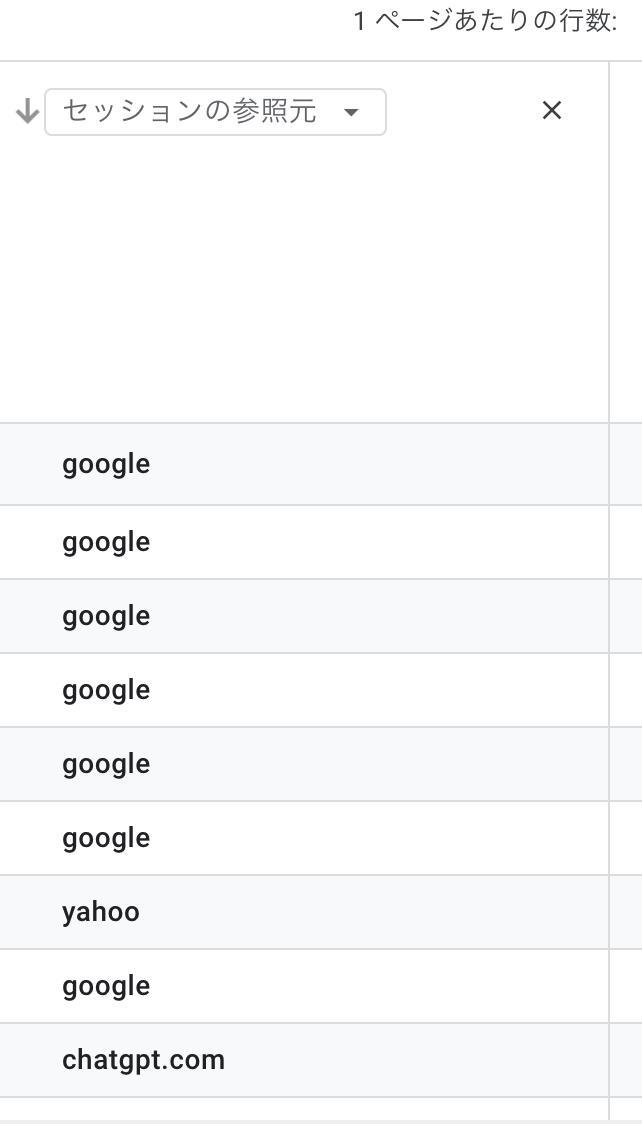Select the chatgpt.com source row
642x1124 pixels.
(x=304, y=1059)
